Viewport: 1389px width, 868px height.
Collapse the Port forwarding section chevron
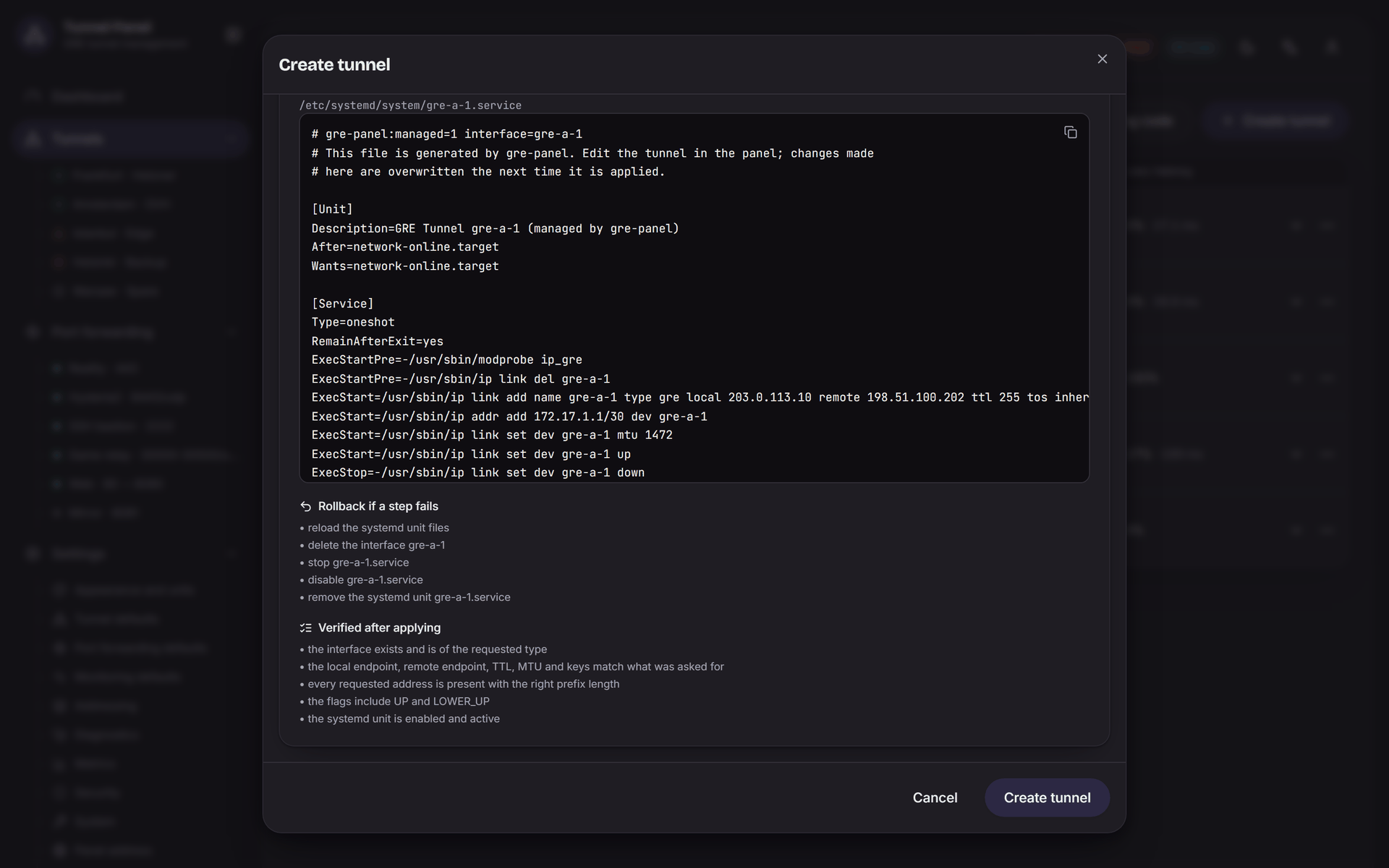232,332
